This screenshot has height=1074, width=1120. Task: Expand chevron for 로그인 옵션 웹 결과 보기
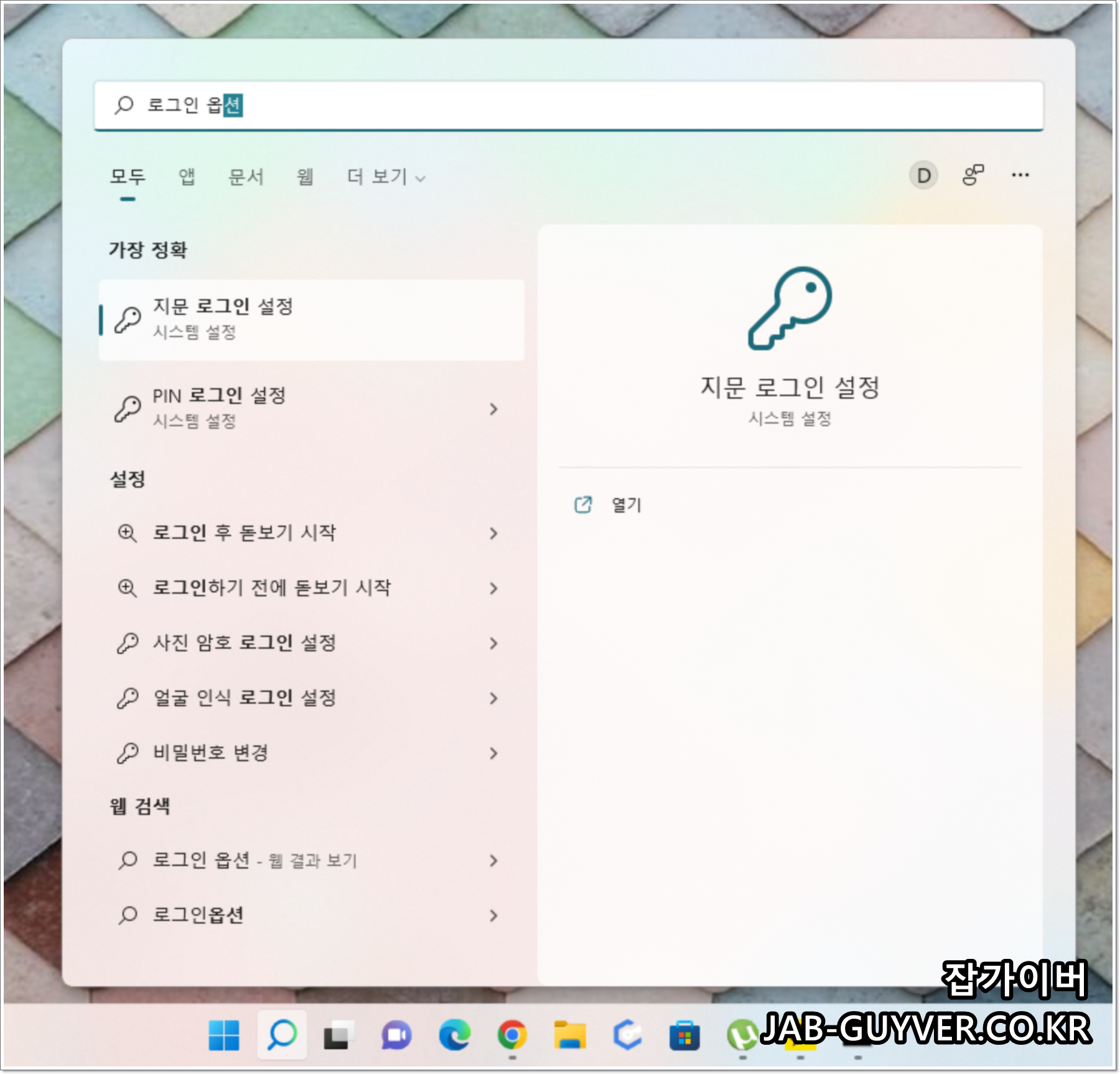[x=494, y=861]
